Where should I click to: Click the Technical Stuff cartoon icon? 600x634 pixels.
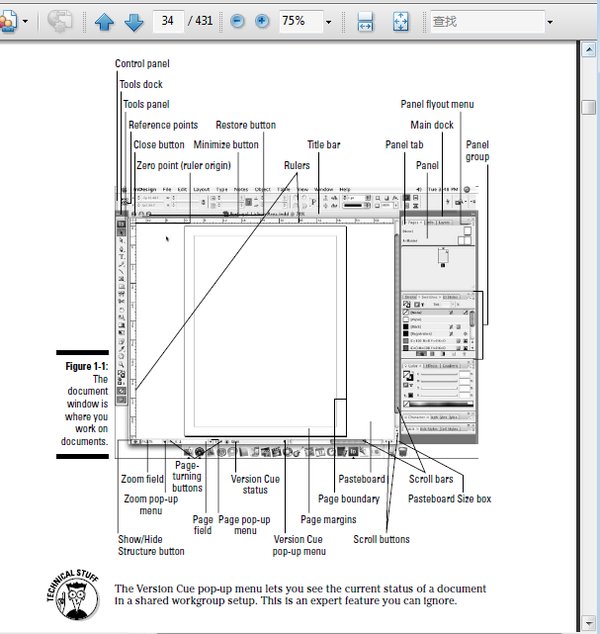(x=74, y=596)
